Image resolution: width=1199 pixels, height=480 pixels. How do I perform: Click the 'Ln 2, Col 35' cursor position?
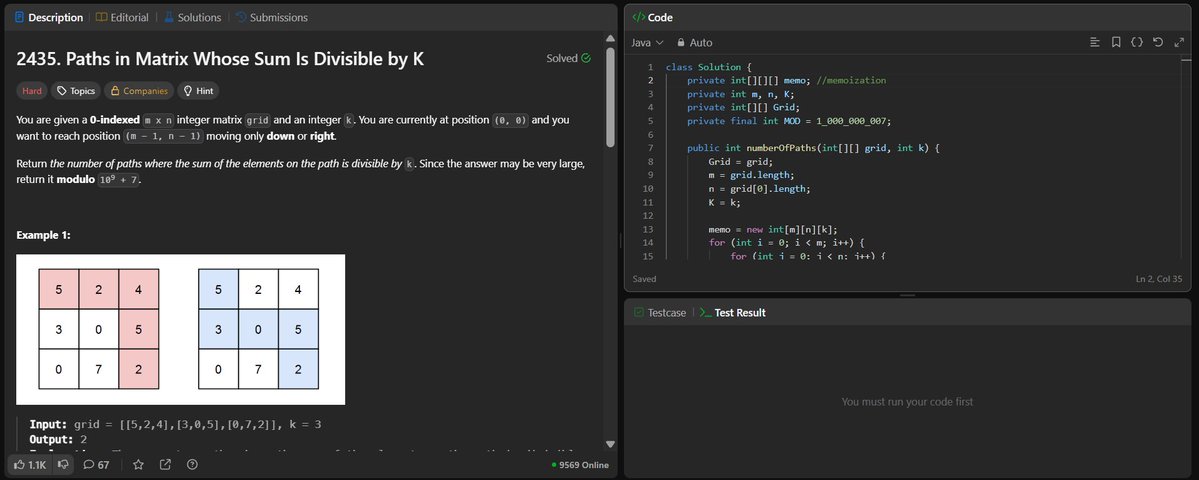click(x=1158, y=279)
